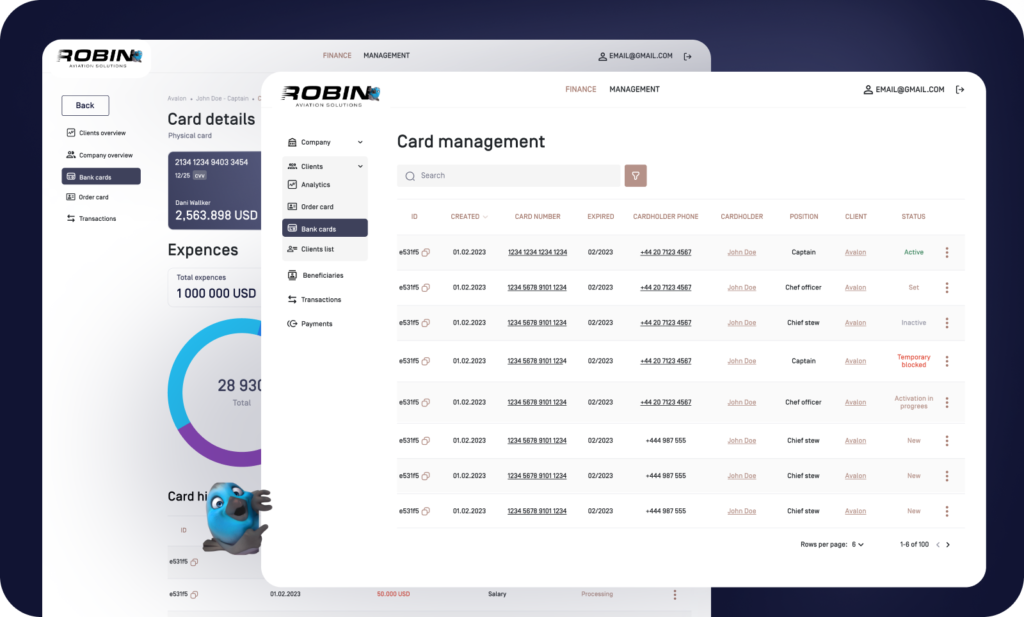Click the Back button in Card details

coord(85,105)
